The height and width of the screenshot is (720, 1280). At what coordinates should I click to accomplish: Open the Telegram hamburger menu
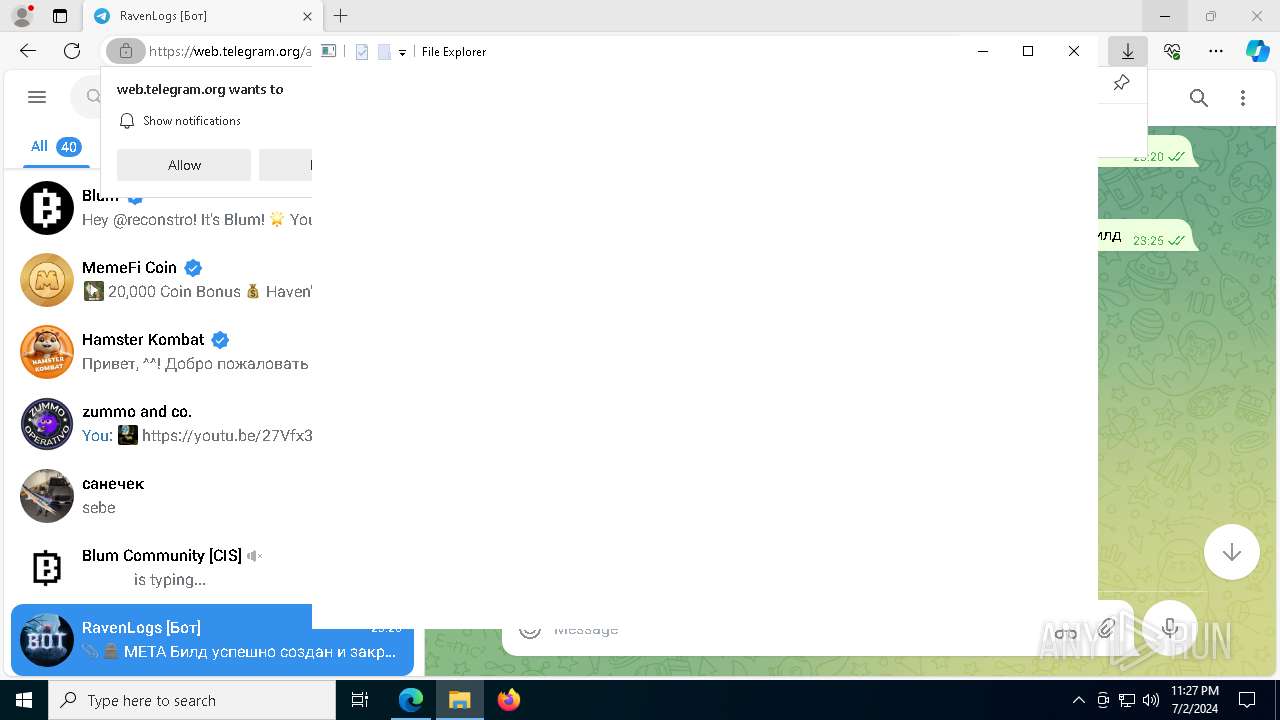click(x=37, y=97)
